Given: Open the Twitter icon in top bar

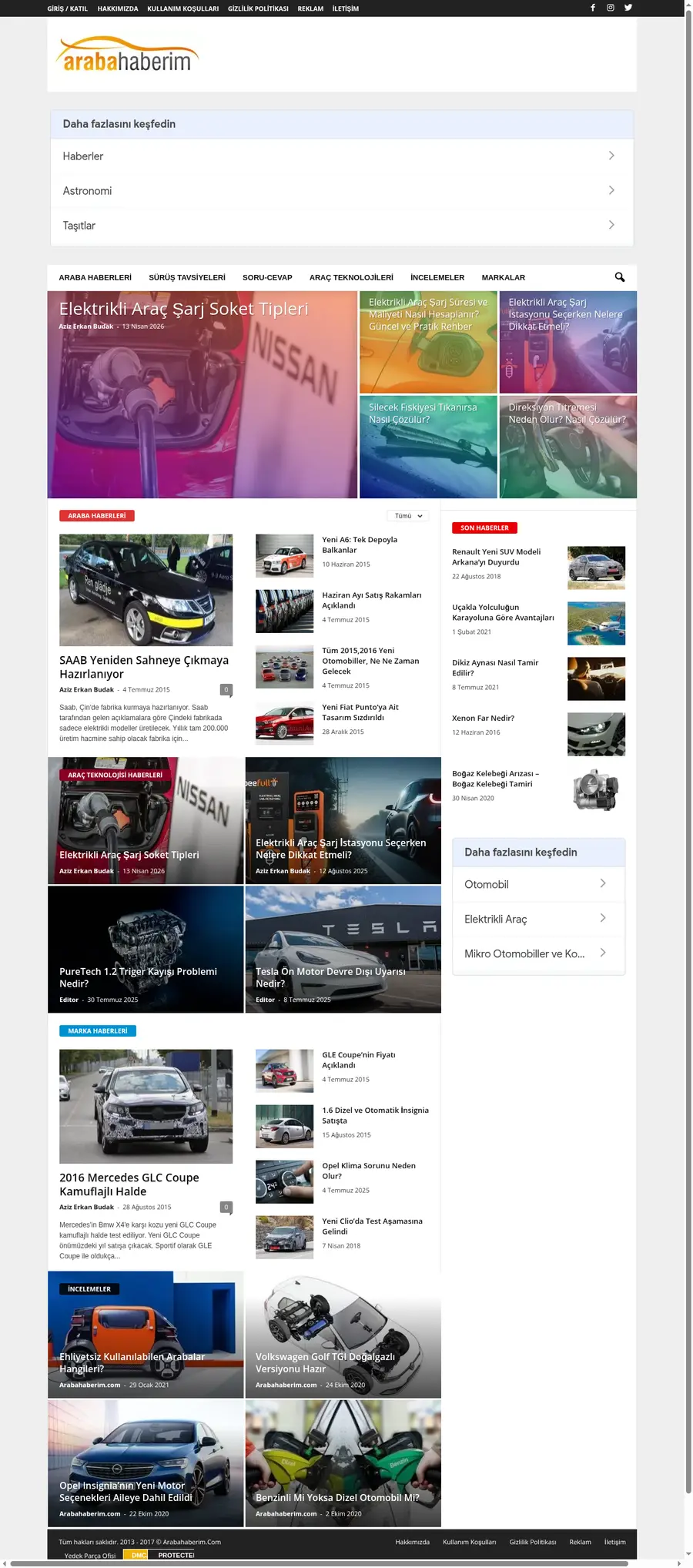Looking at the screenshot, I should (x=628, y=8).
